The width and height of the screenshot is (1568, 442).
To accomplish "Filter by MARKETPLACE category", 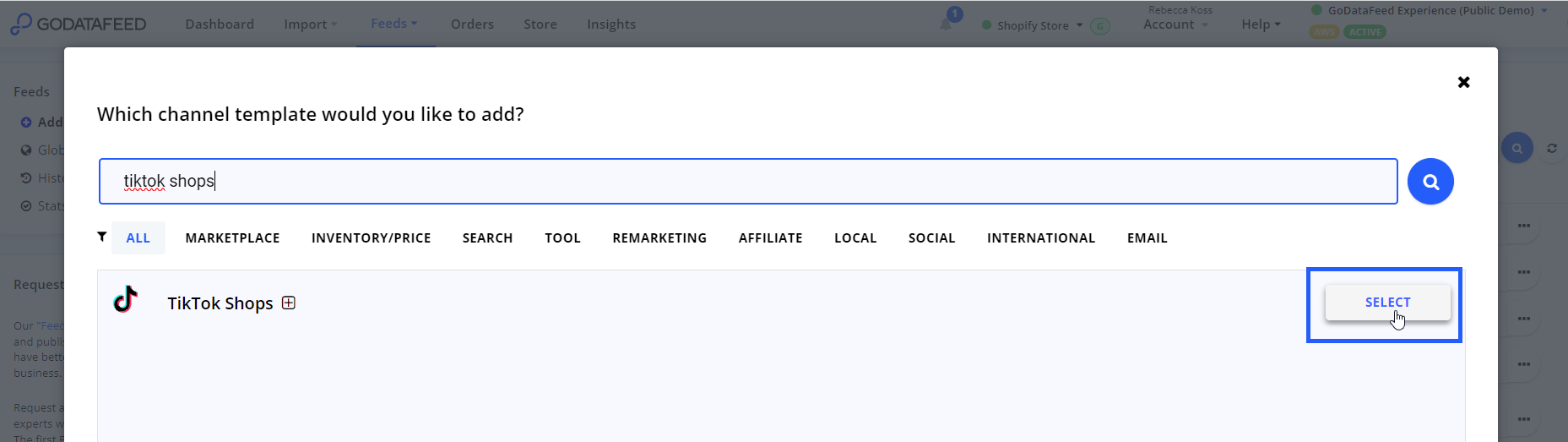I will [232, 238].
